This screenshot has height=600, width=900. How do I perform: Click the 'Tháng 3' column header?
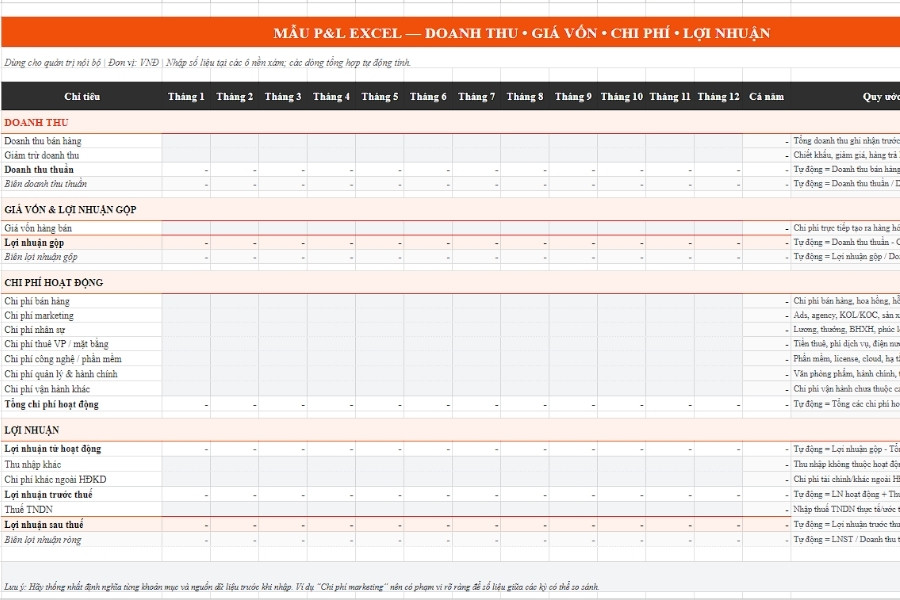pos(282,96)
